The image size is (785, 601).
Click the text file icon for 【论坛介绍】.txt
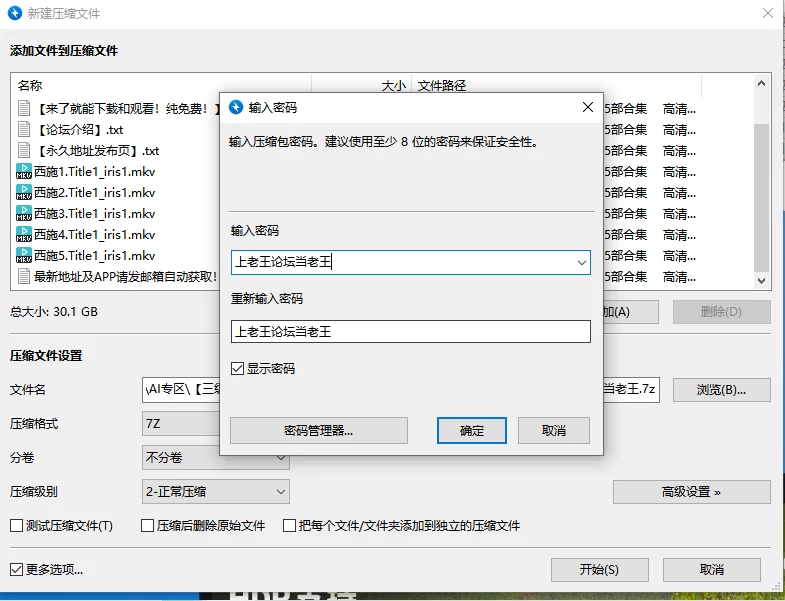[24, 129]
